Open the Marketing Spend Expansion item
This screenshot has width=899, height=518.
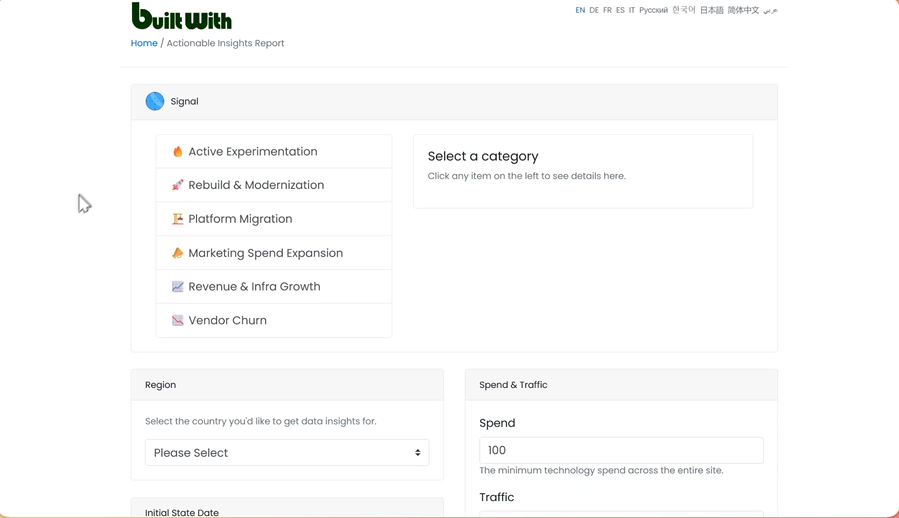tap(274, 253)
